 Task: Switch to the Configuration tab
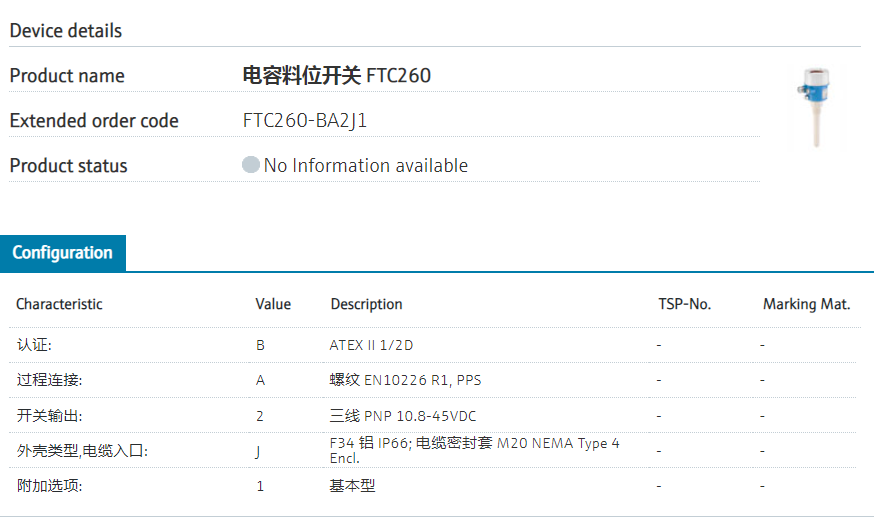point(62,253)
